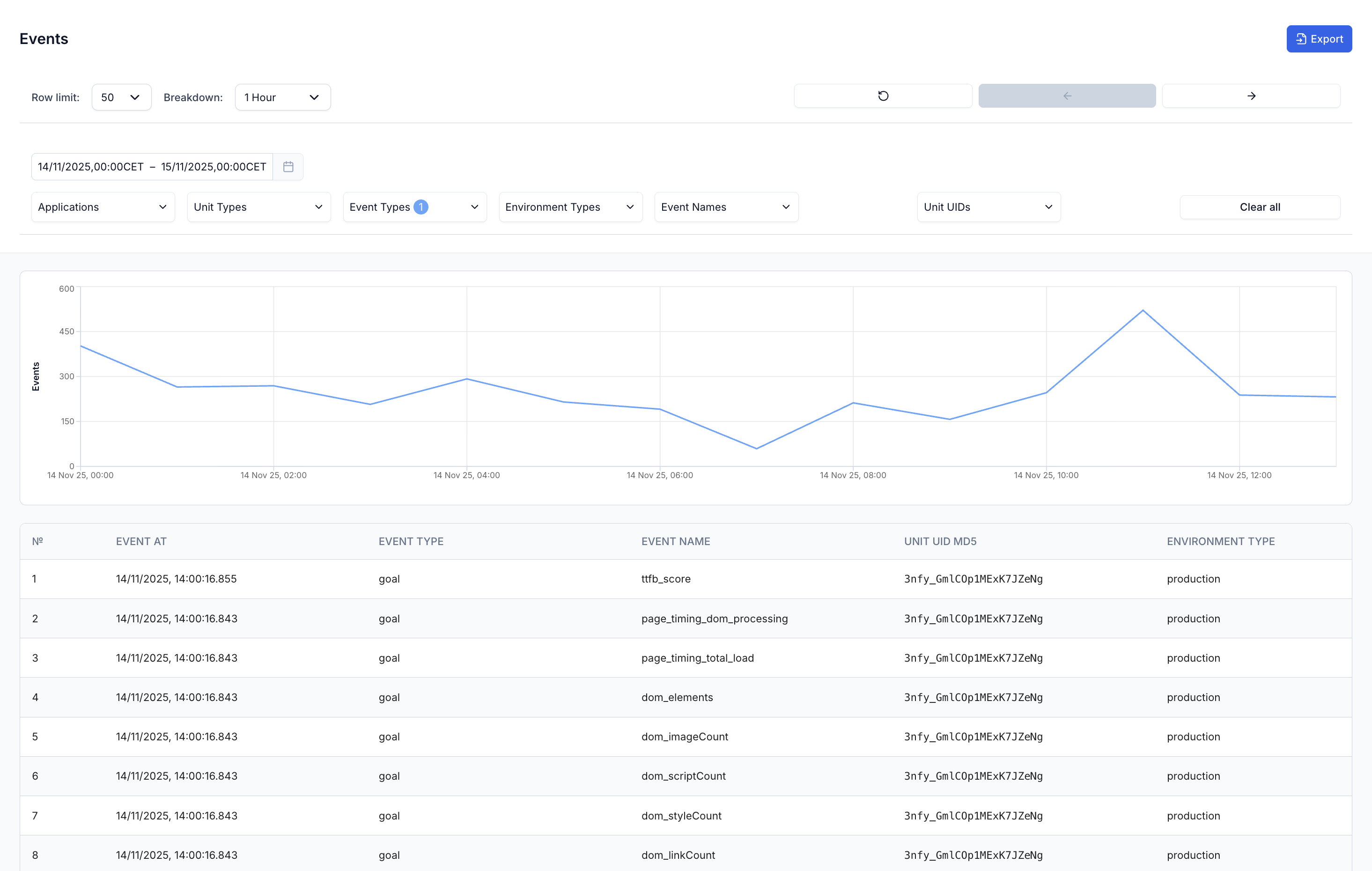Click goal in the dom_imageCount row
Viewport: 1372px width, 871px height.
[x=389, y=737]
